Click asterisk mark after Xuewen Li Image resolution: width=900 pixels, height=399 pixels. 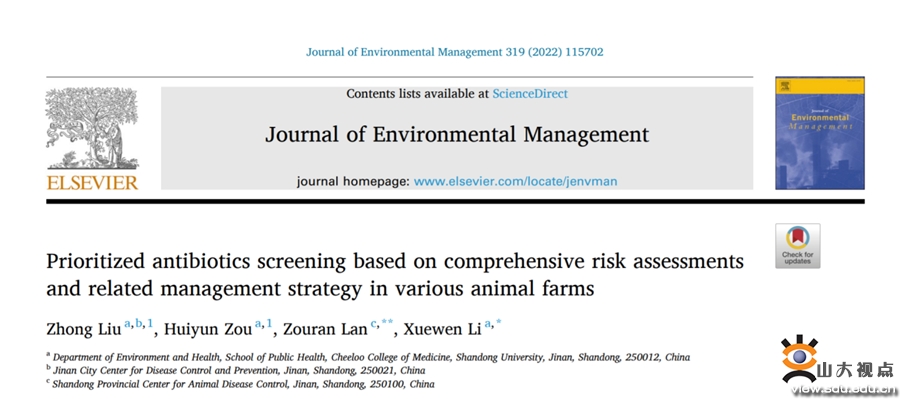pyautogui.click(x=499, y=323)
